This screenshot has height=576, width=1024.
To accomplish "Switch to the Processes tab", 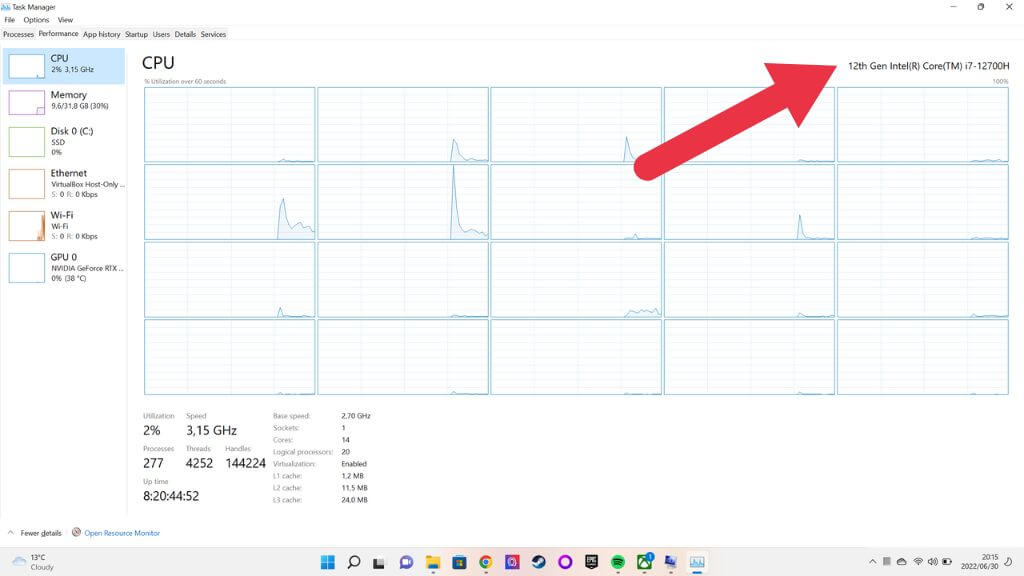I will (x=18, y=34).
